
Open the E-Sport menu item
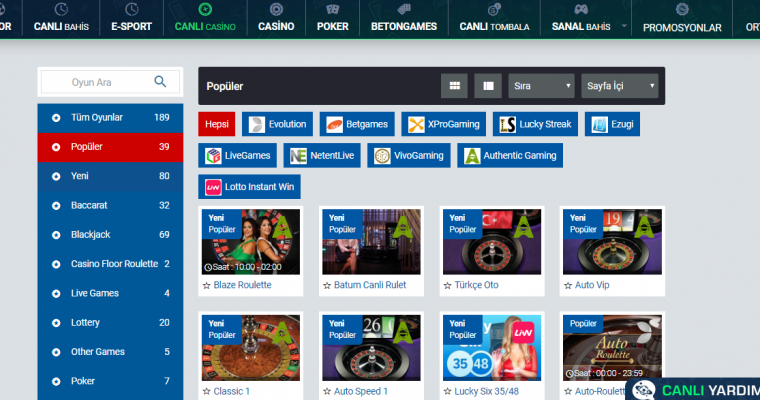coord(131,18)
